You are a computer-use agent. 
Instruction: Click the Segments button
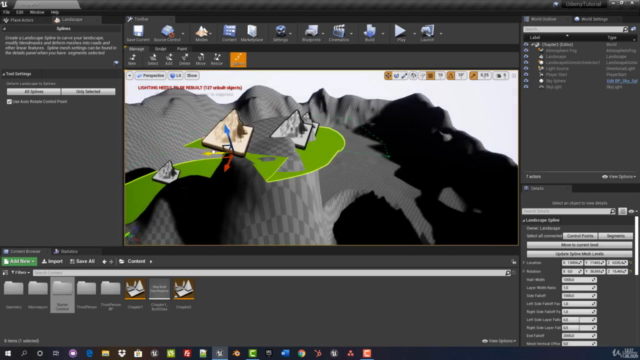[x=616, y=236]
